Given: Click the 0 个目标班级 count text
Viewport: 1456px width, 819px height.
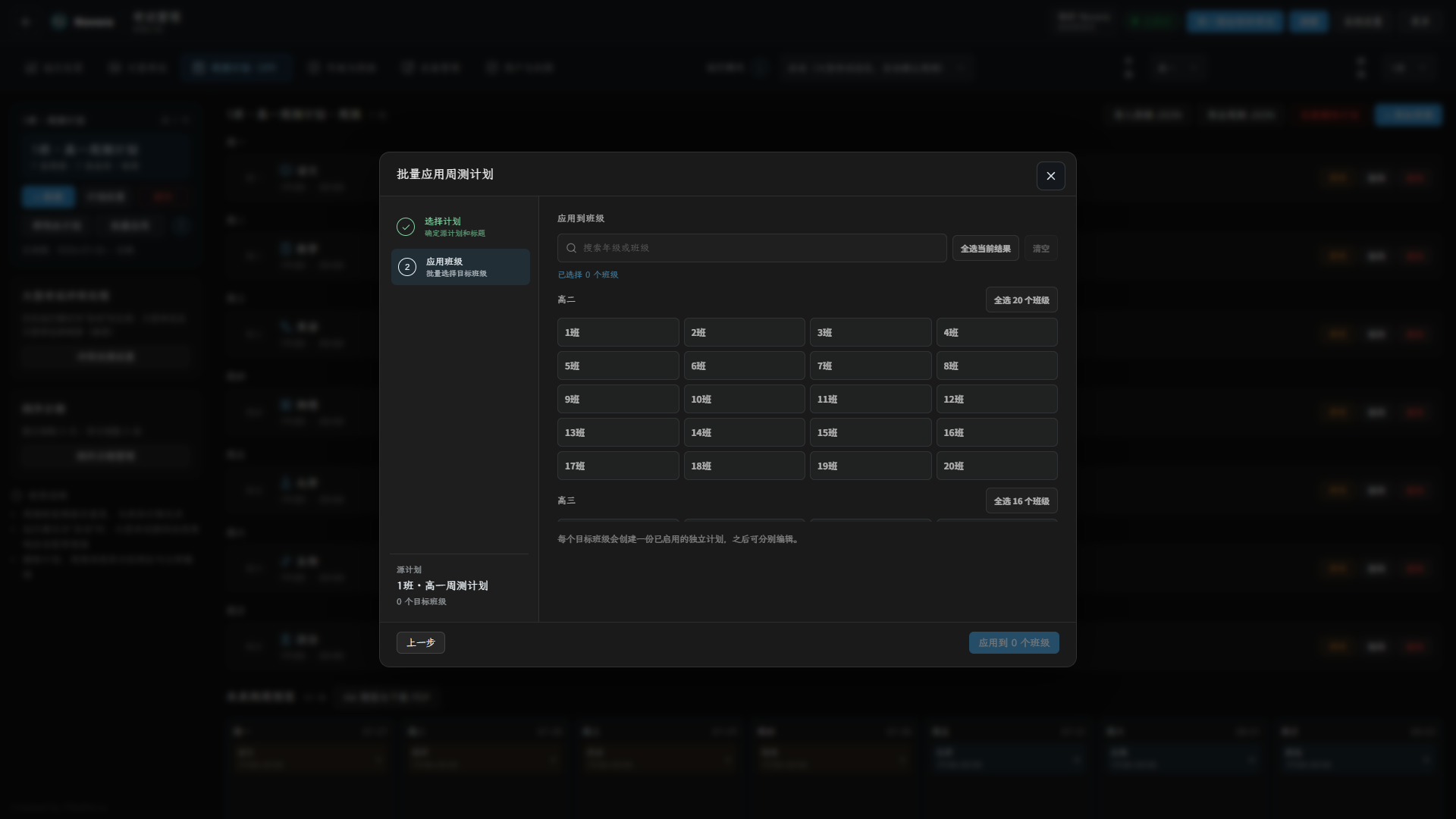Looking at the screenshot, I should [421, 601].
